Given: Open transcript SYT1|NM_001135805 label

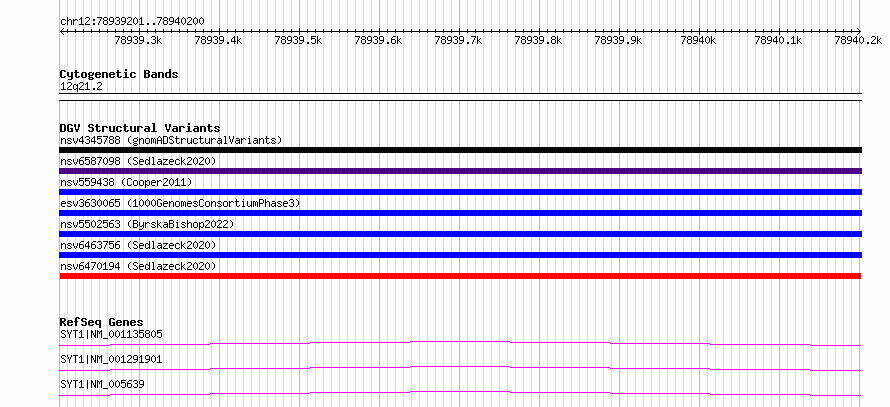Looking at the screenshot, I should point(111,334).
